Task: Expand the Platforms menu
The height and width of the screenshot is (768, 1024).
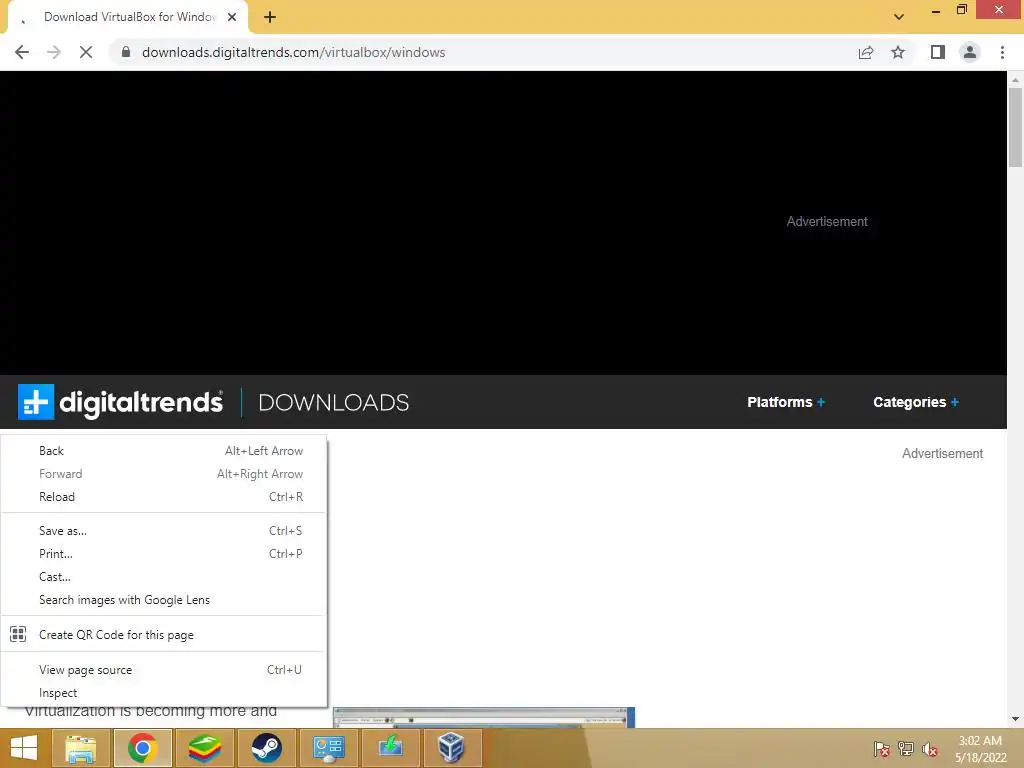Action: click(786, 402)
